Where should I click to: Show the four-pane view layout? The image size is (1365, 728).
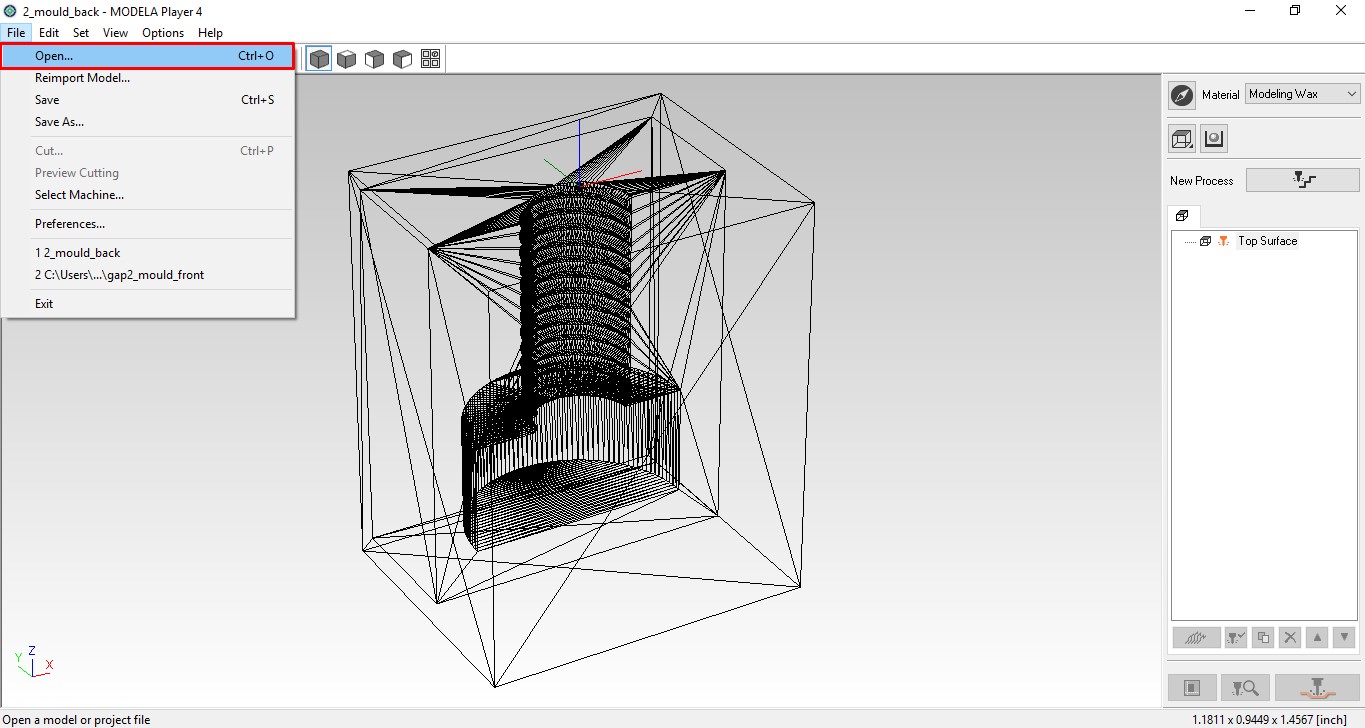tap(431, 59)
